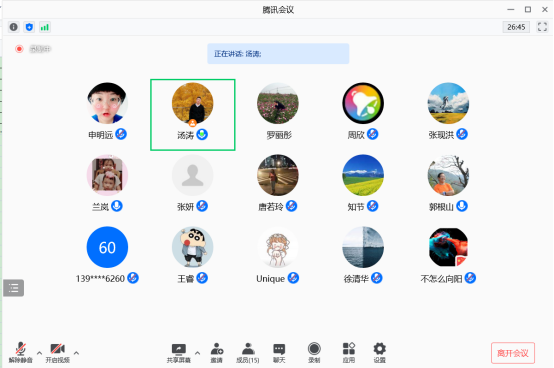Screen dimensions: 554x368
Task: Click 汤涛's active mic icon
Action: (x=202, y=134)
